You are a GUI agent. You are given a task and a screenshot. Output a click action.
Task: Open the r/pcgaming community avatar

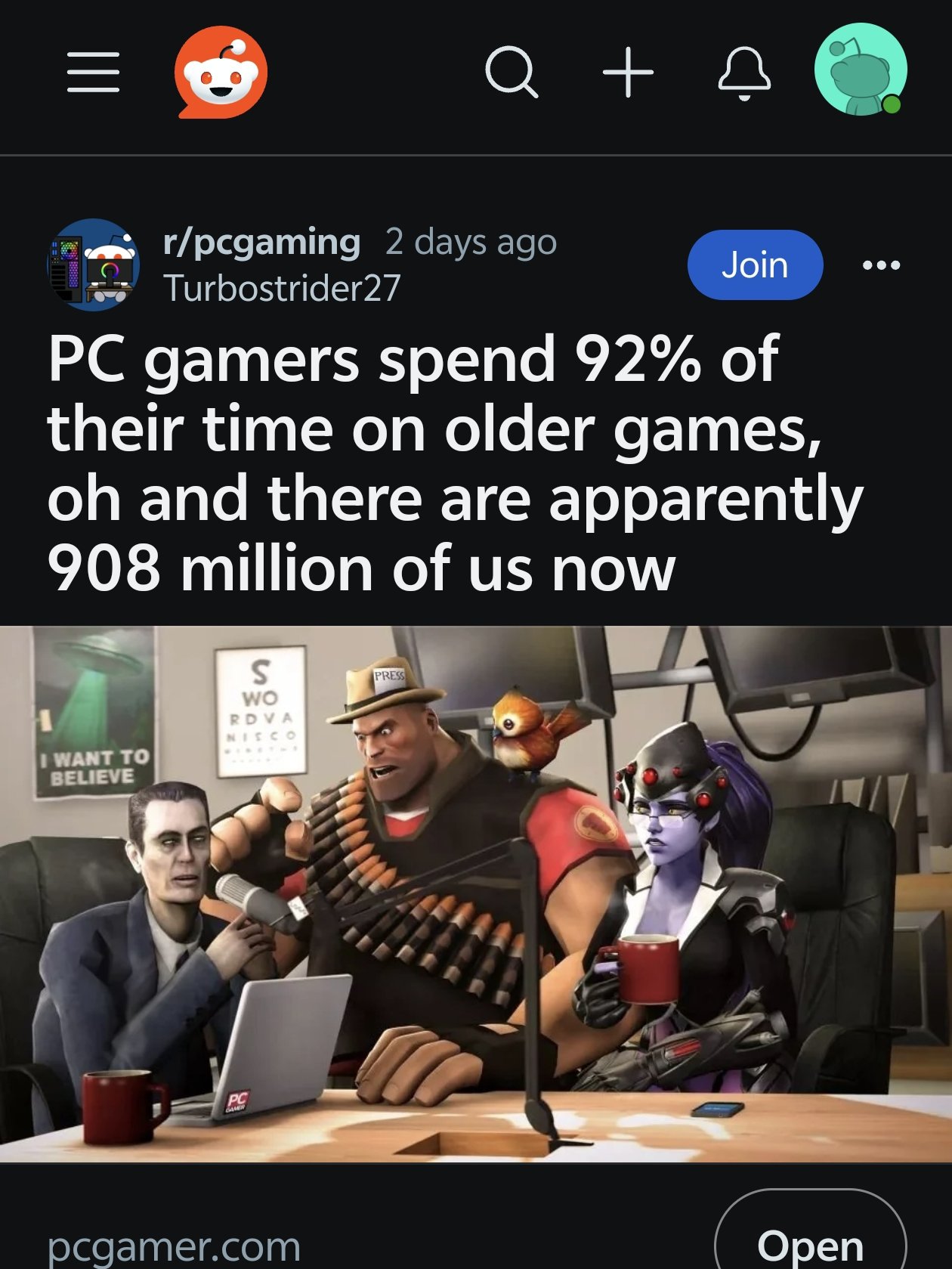click(x=94, y=265)
